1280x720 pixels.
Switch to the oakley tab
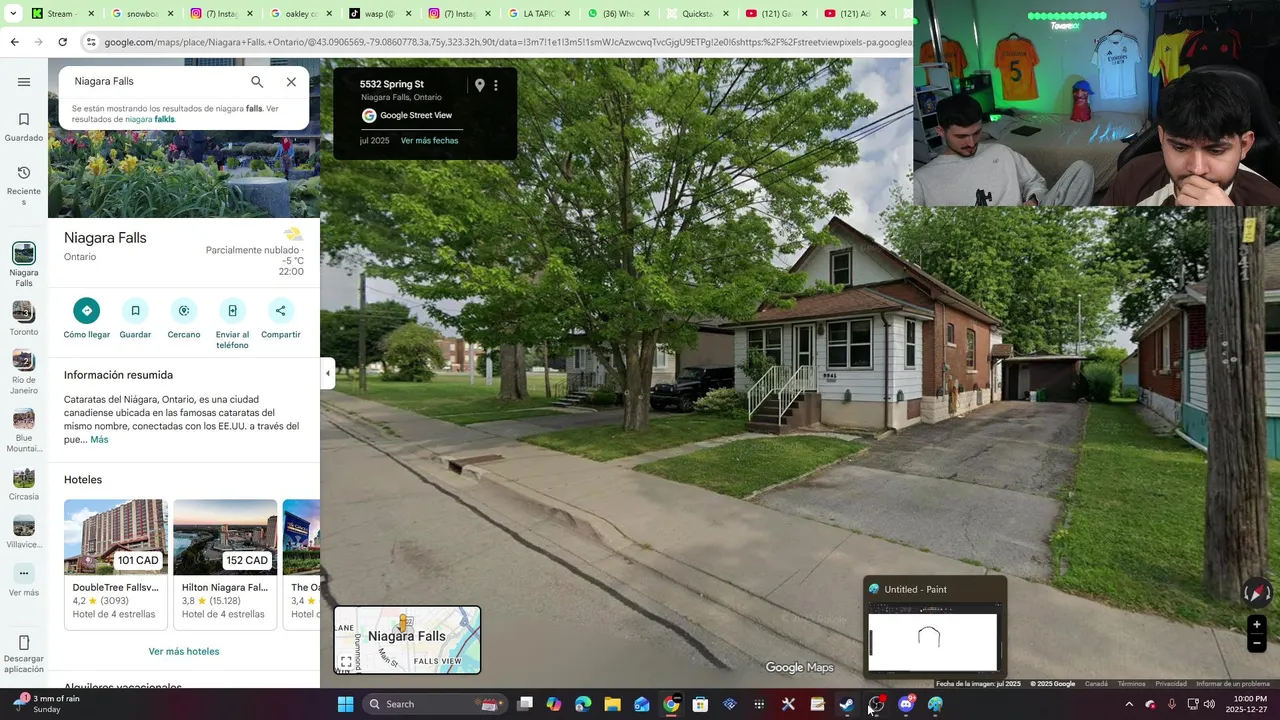point(300,14)
